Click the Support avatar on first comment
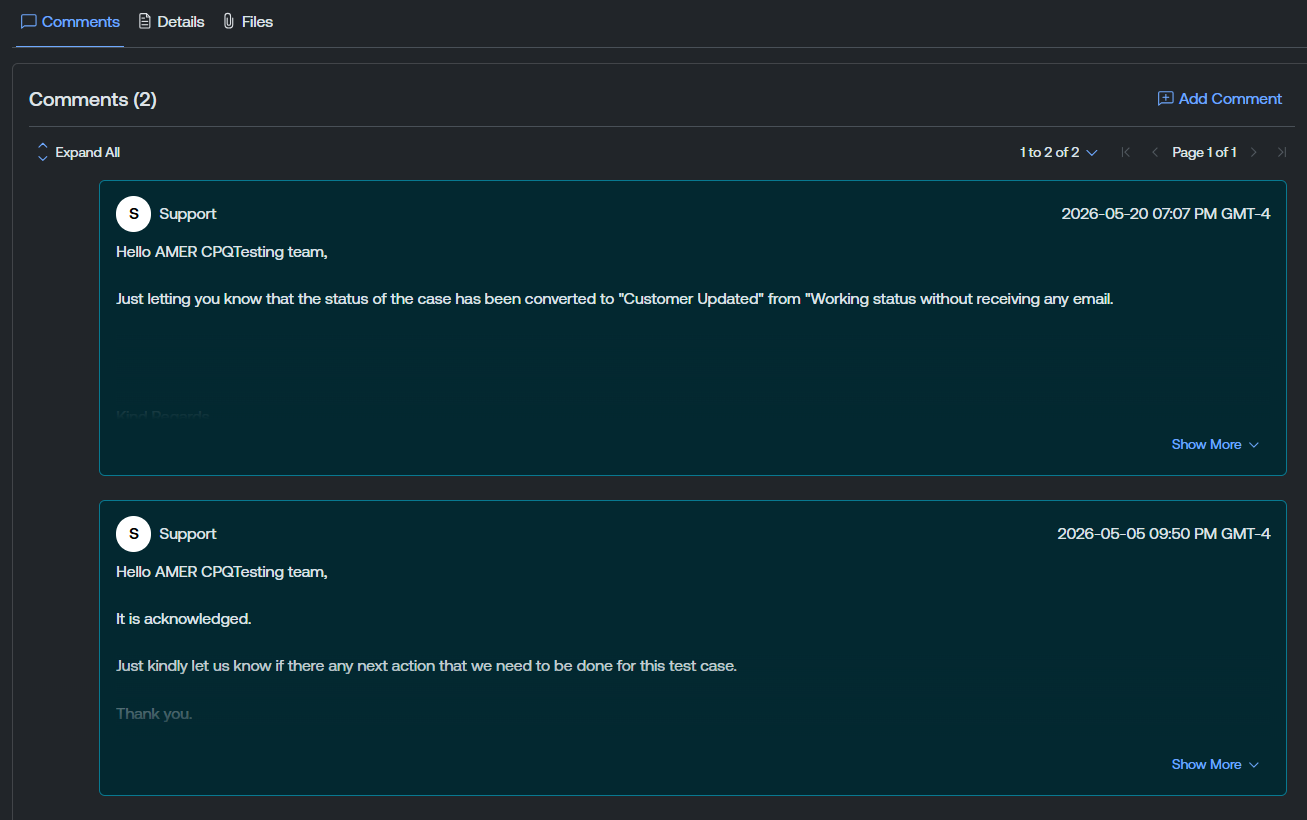The image size is (1307, 820). point(133,214)
